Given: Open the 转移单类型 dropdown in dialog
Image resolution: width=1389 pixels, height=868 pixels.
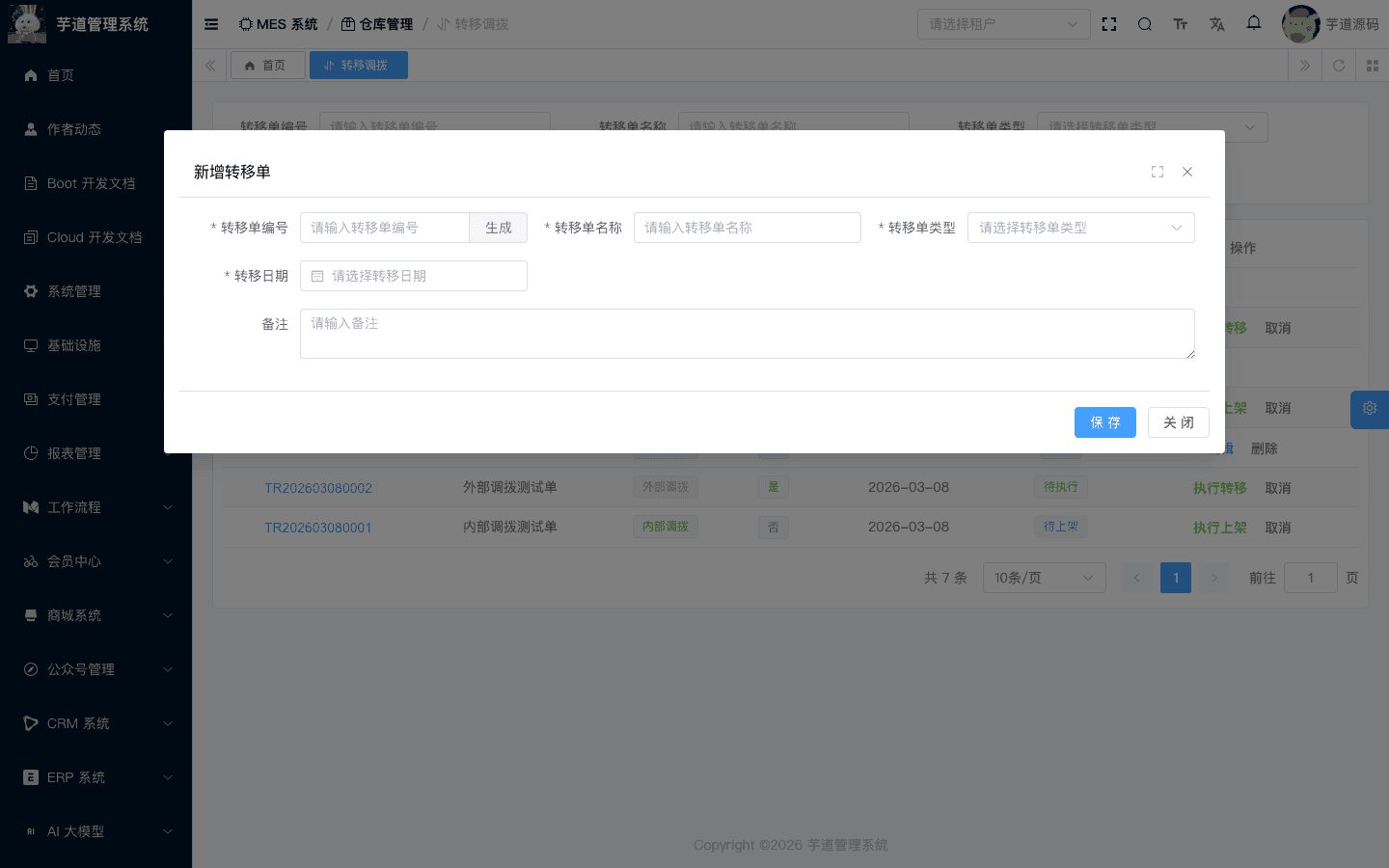Looking at the screenshot, I should [1080, 228].
